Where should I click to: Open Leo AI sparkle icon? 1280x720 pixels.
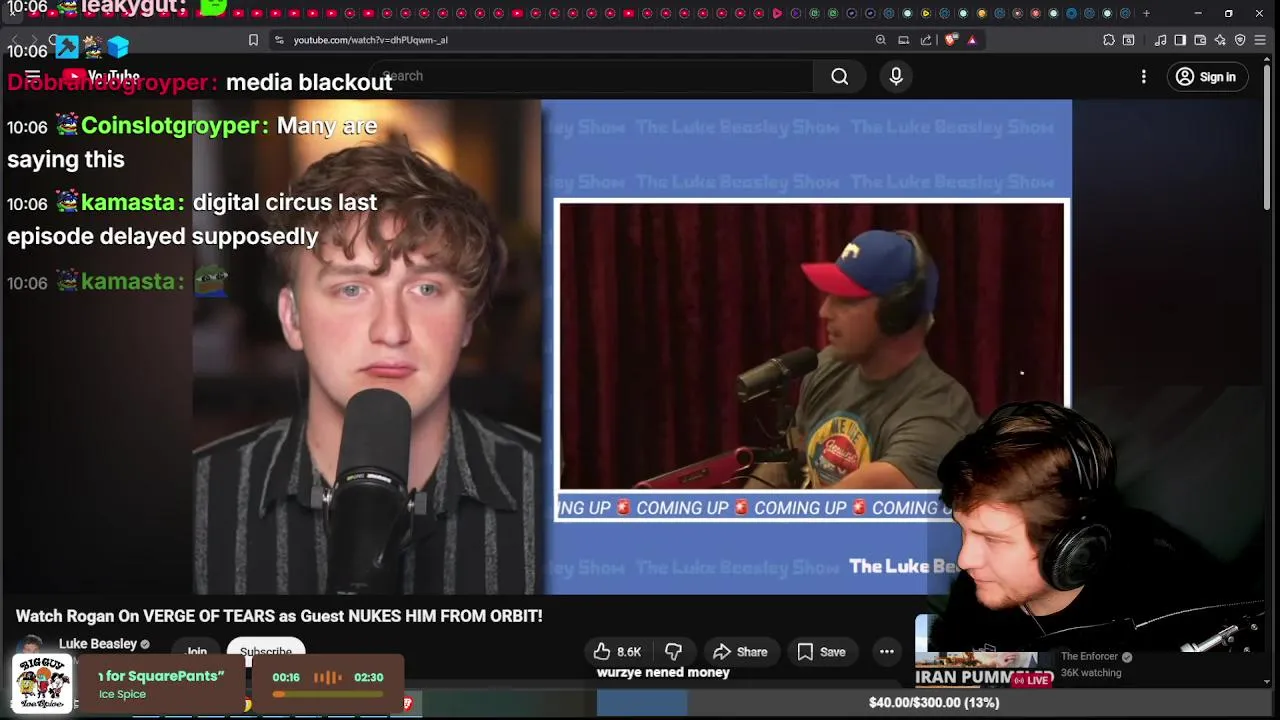click(1220, 40)
